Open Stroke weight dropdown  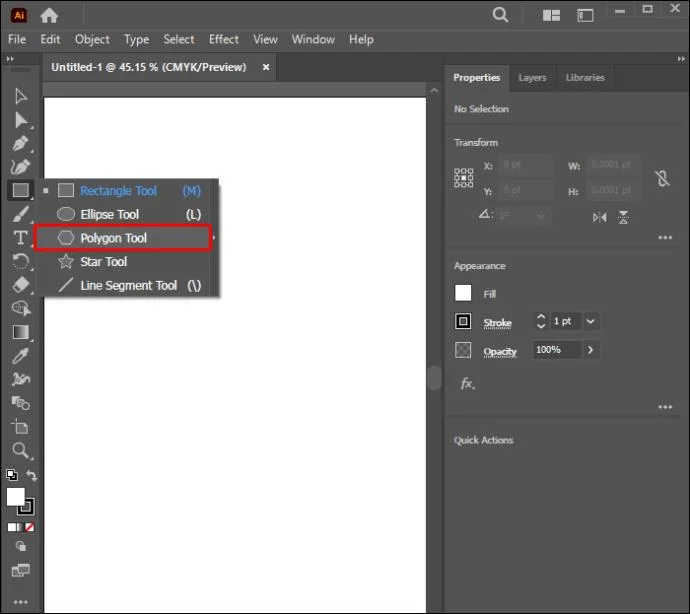tap(591, 321)
